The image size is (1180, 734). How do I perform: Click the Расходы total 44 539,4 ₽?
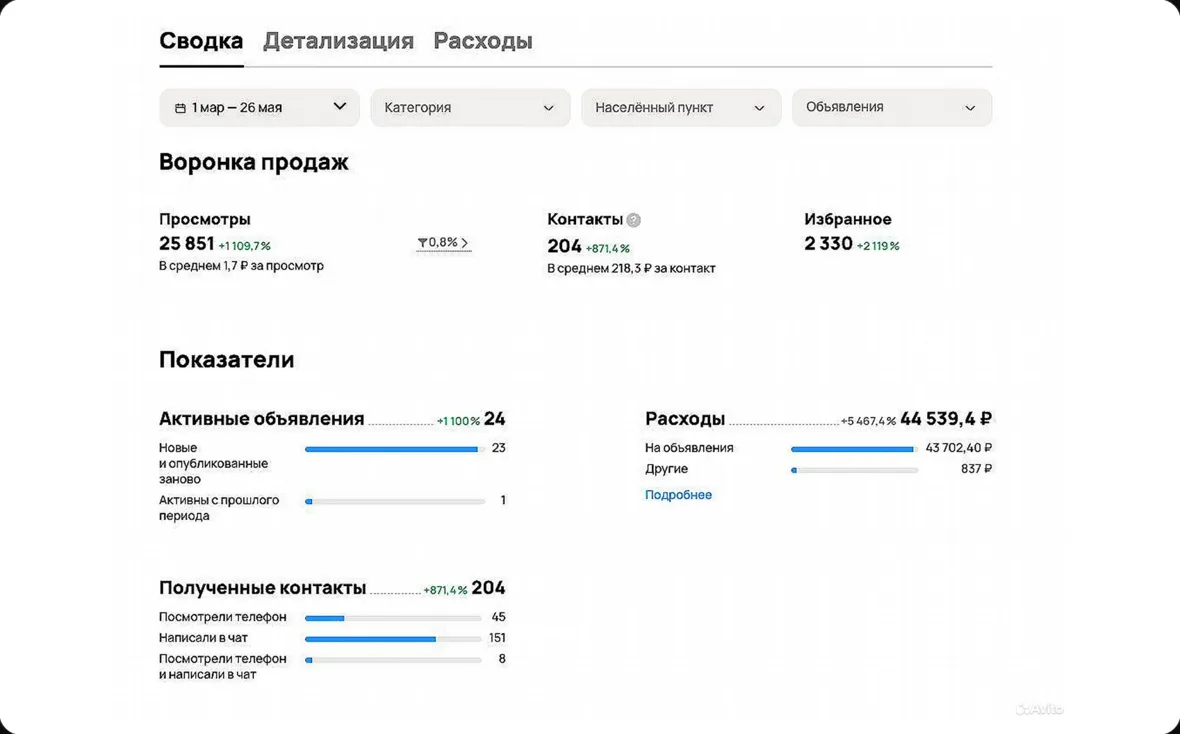click(946, 419)
